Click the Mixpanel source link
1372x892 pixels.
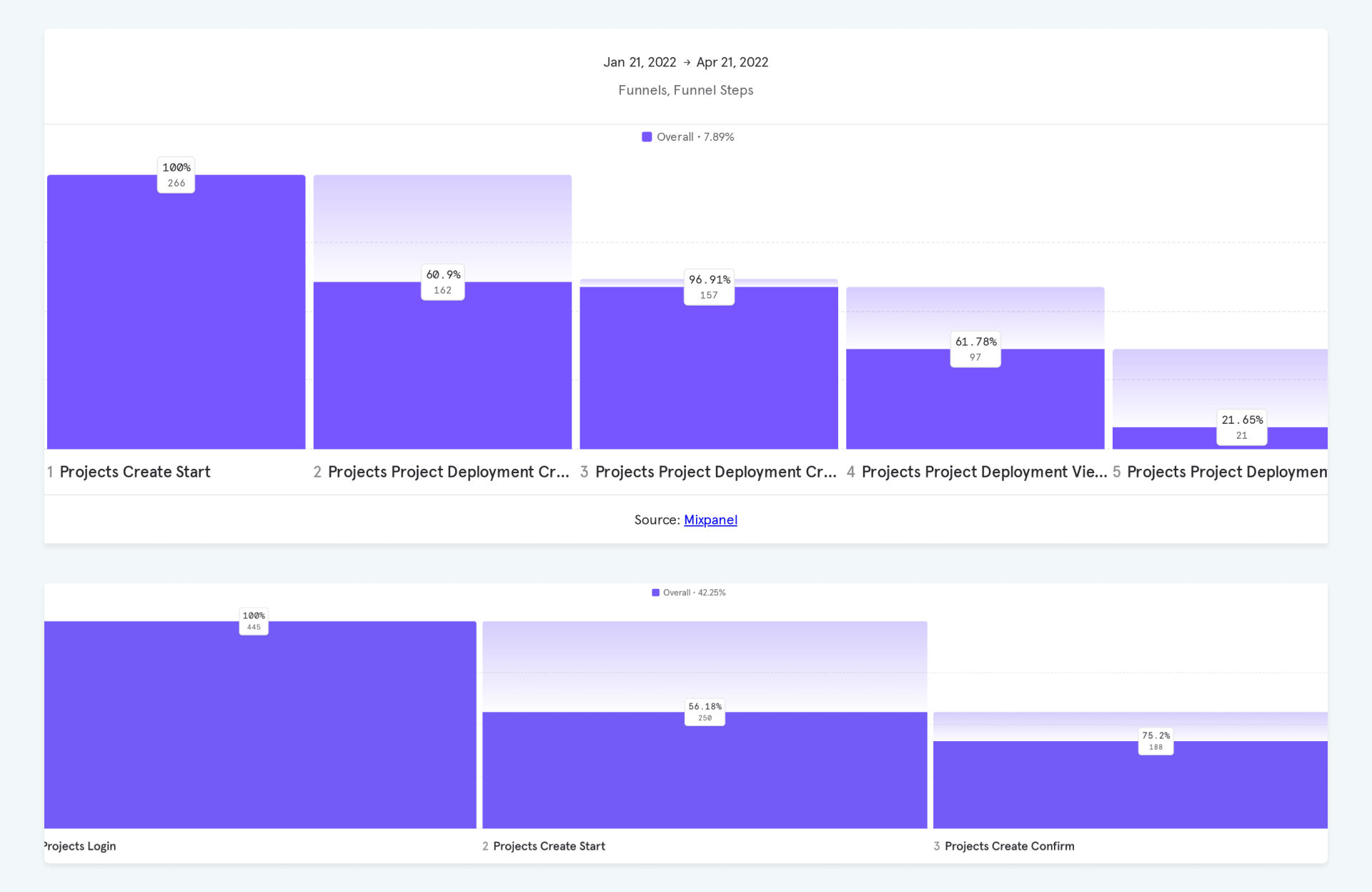[x=710, y=520]
